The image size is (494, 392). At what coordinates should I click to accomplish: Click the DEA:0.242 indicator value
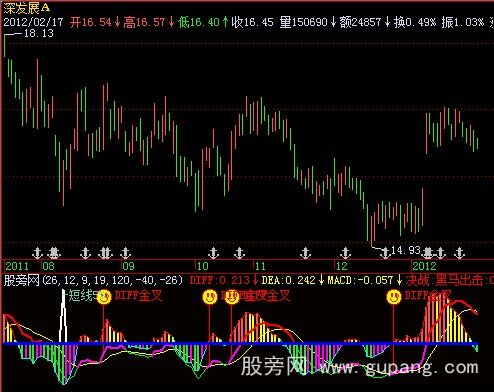[x=288, y=280]
